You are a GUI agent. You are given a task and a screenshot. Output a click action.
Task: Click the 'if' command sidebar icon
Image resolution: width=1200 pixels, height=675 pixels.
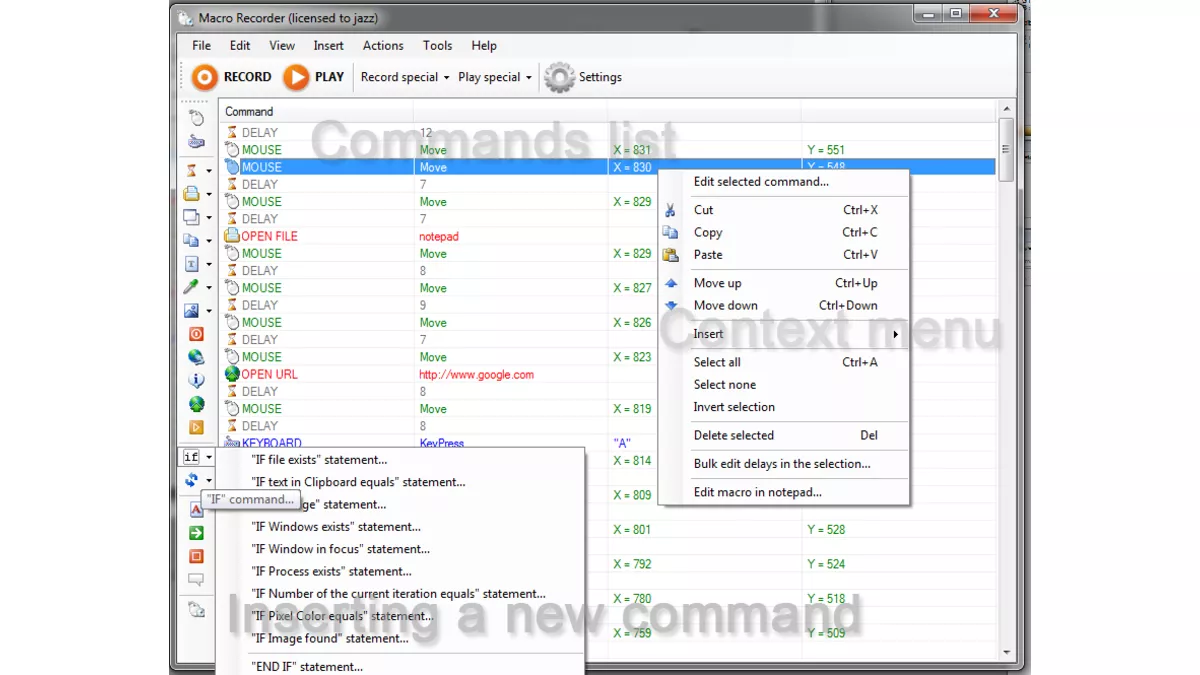point(192,457)
